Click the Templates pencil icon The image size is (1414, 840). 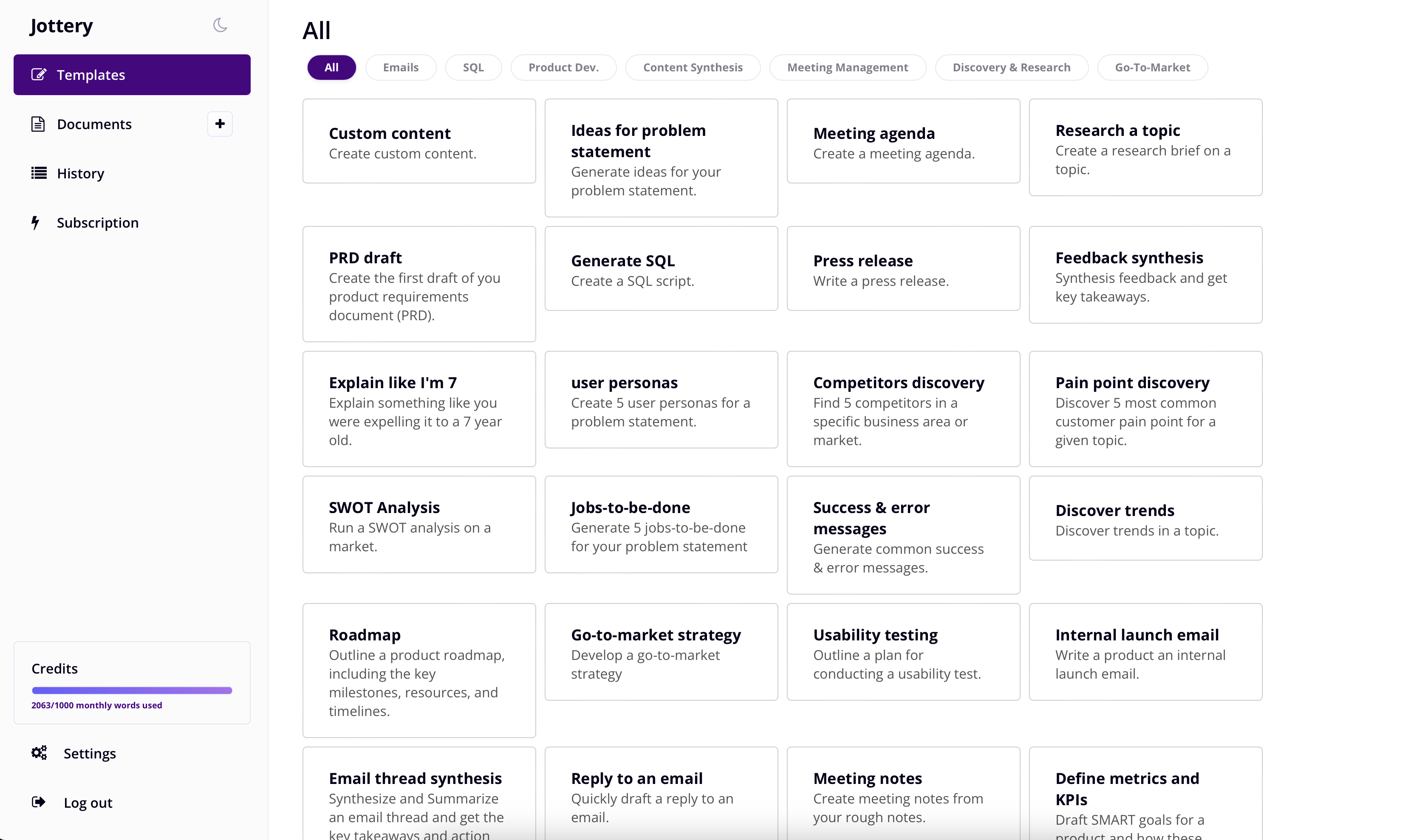pyautogui.click(x=39, y=74)
